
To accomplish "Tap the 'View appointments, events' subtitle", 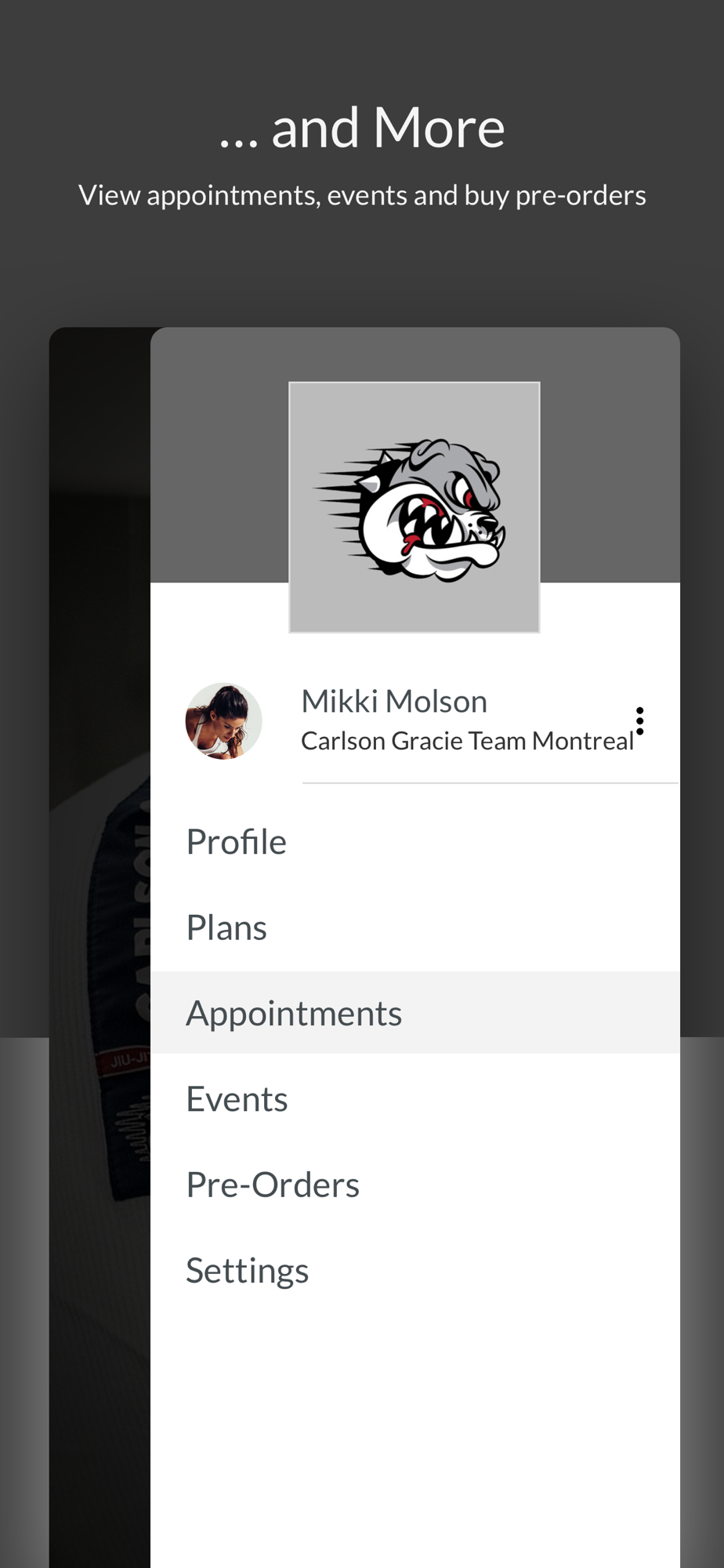I will [362, 195].
